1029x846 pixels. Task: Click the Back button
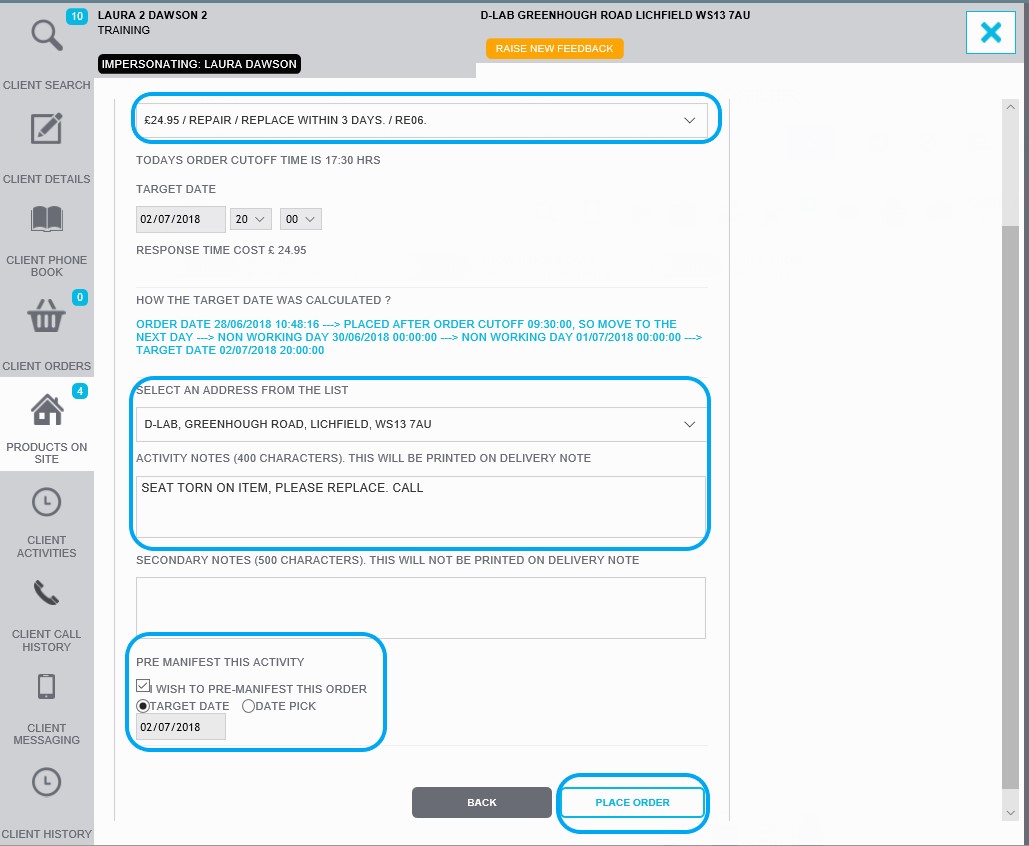(482, 803)
